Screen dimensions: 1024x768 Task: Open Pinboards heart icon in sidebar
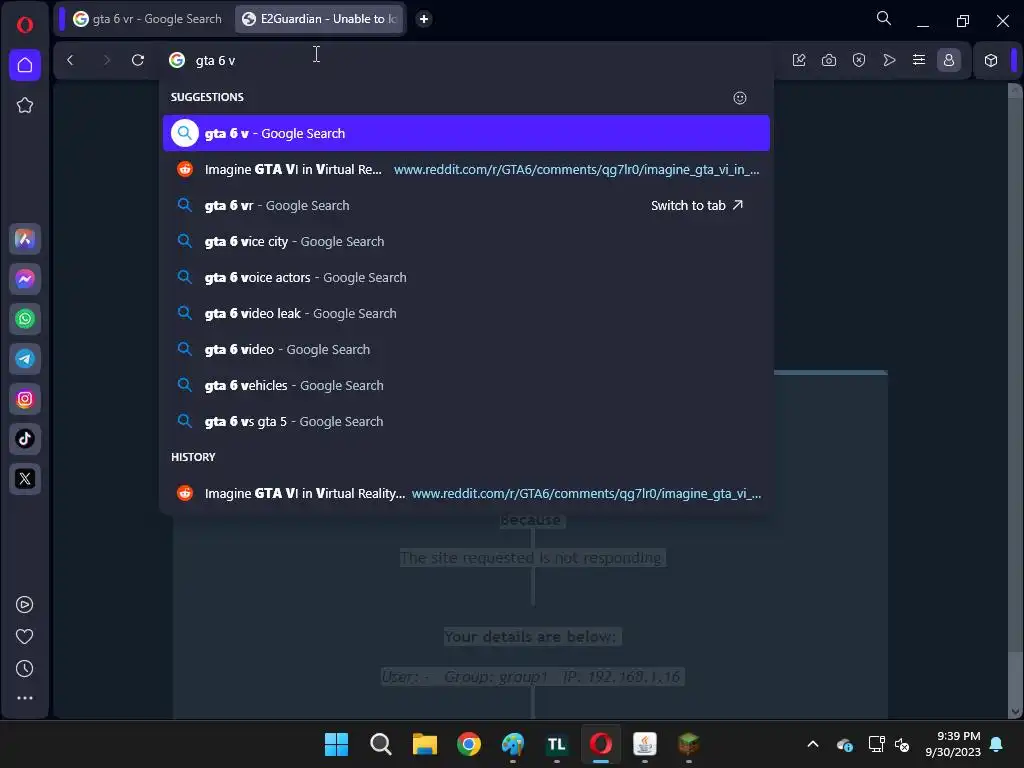(25, 637)
